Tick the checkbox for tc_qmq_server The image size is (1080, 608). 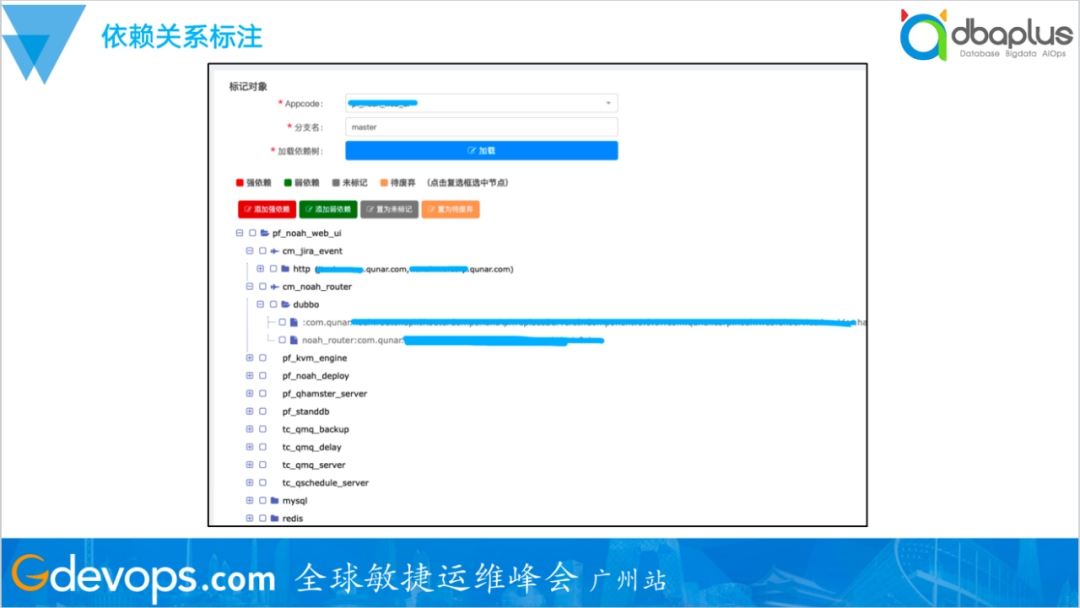(262, 465)
